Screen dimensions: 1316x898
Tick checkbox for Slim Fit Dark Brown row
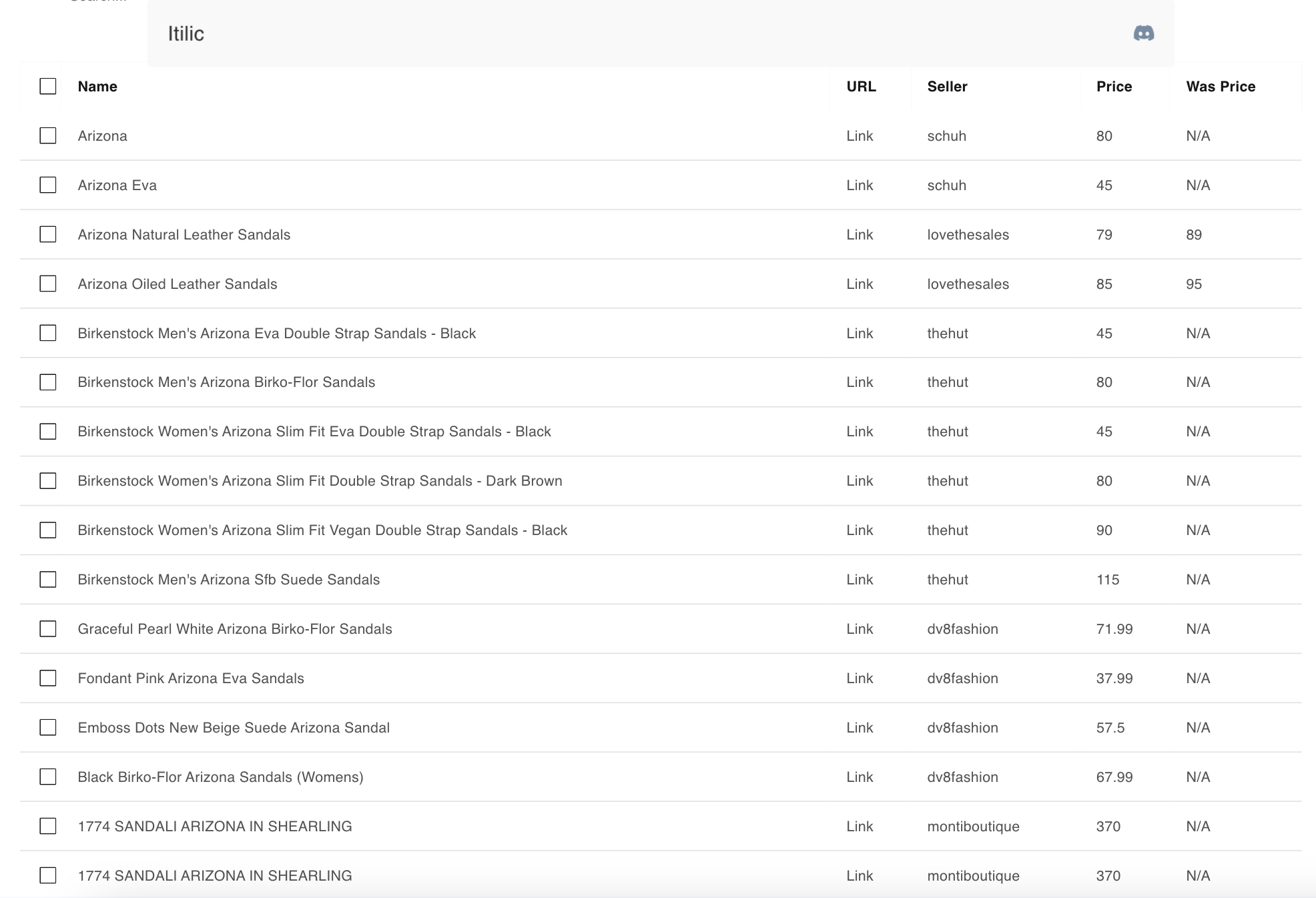click(48, 481)
